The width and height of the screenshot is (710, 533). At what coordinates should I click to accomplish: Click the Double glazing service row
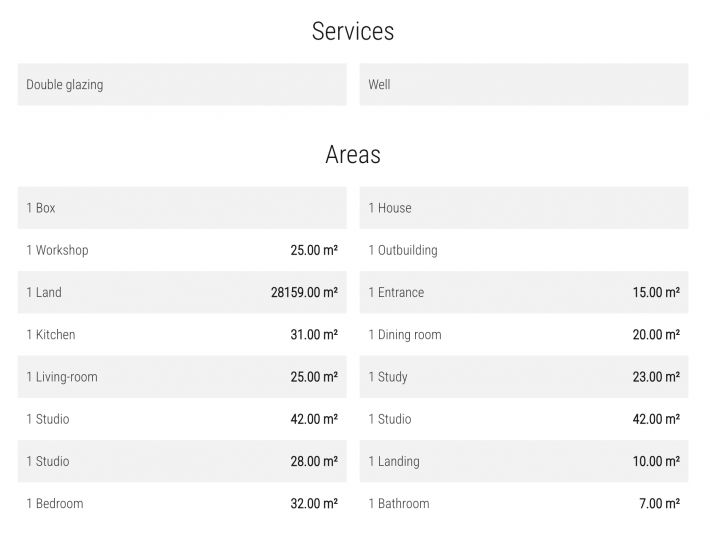coord(182,85)
